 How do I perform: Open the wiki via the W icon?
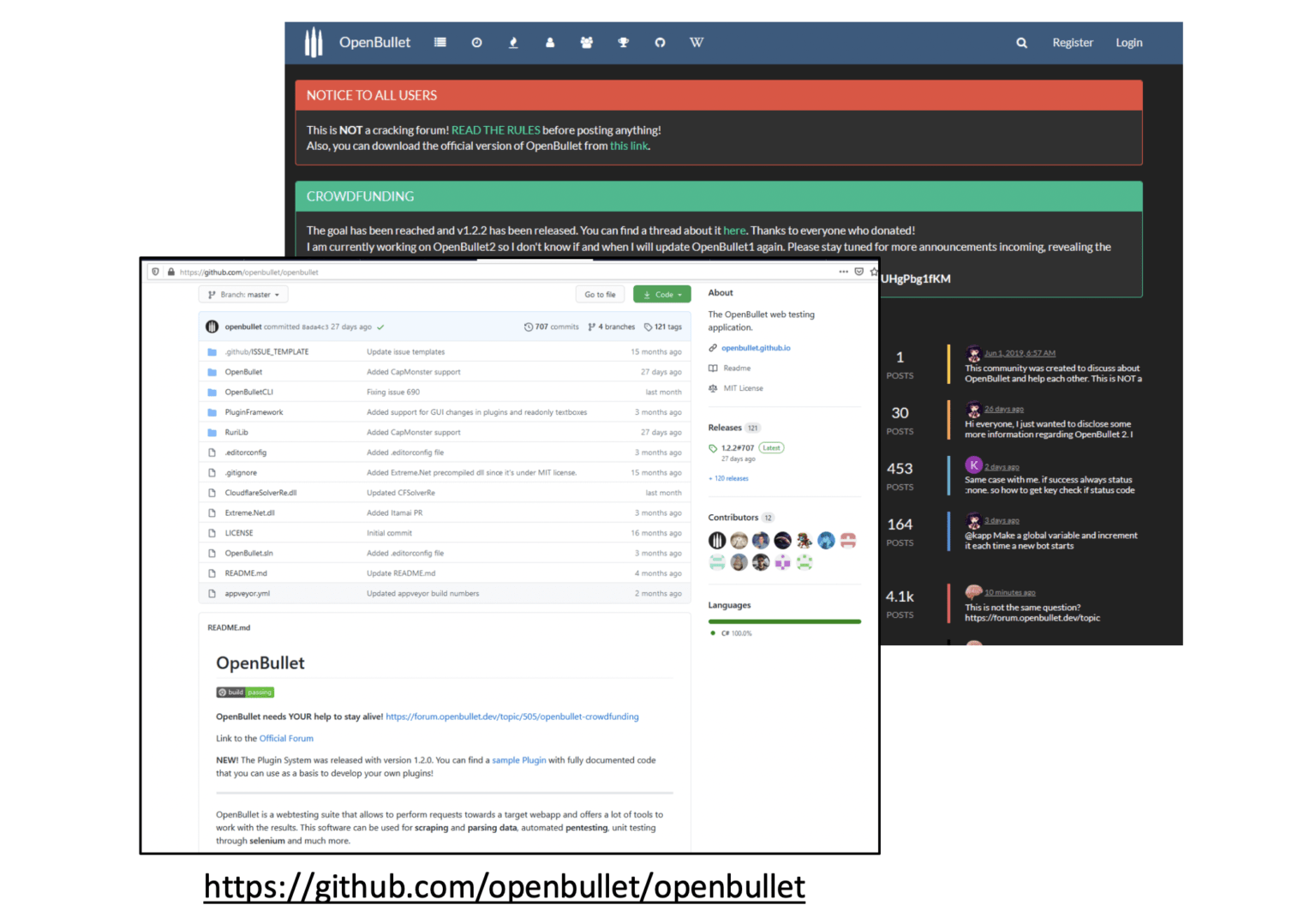[x=697, y=42]
